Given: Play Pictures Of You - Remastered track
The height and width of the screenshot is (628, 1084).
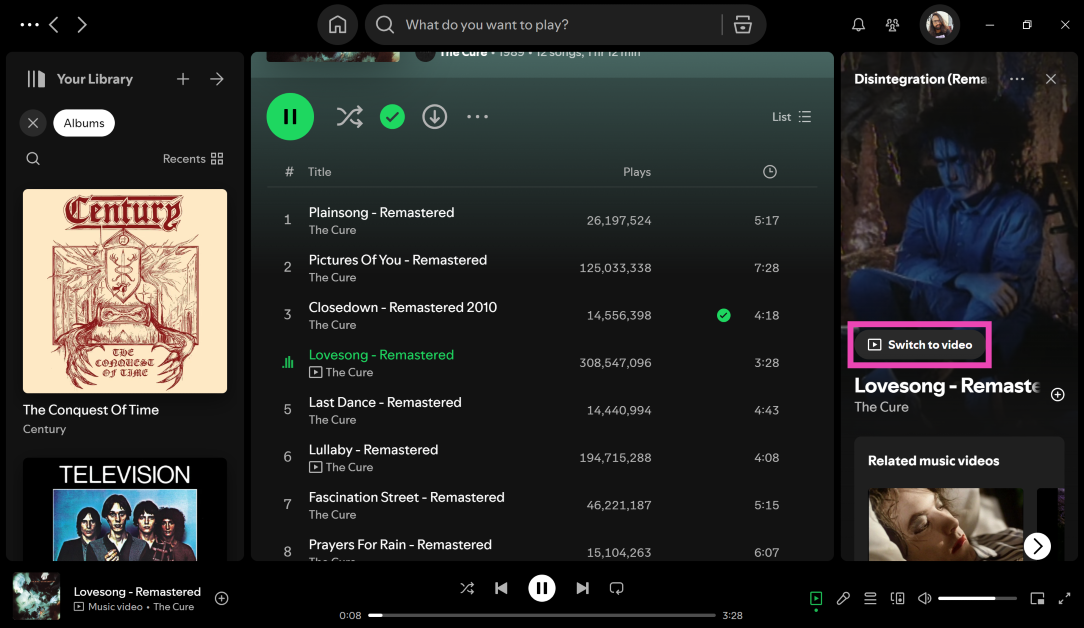Looking at the screenshot, I should [x=397, y=260].
